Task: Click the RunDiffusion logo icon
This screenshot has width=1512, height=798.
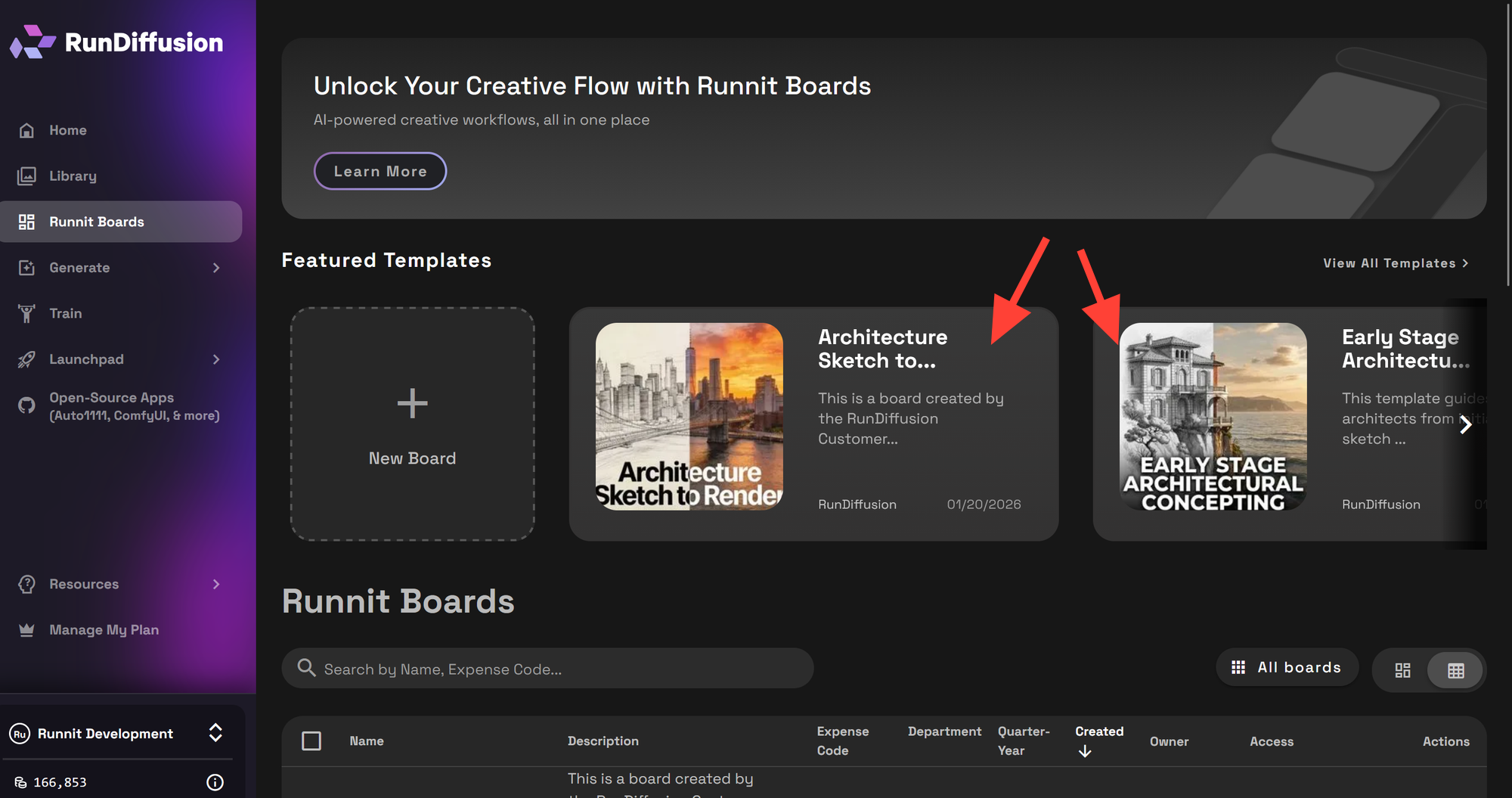Action: point(32,42)
